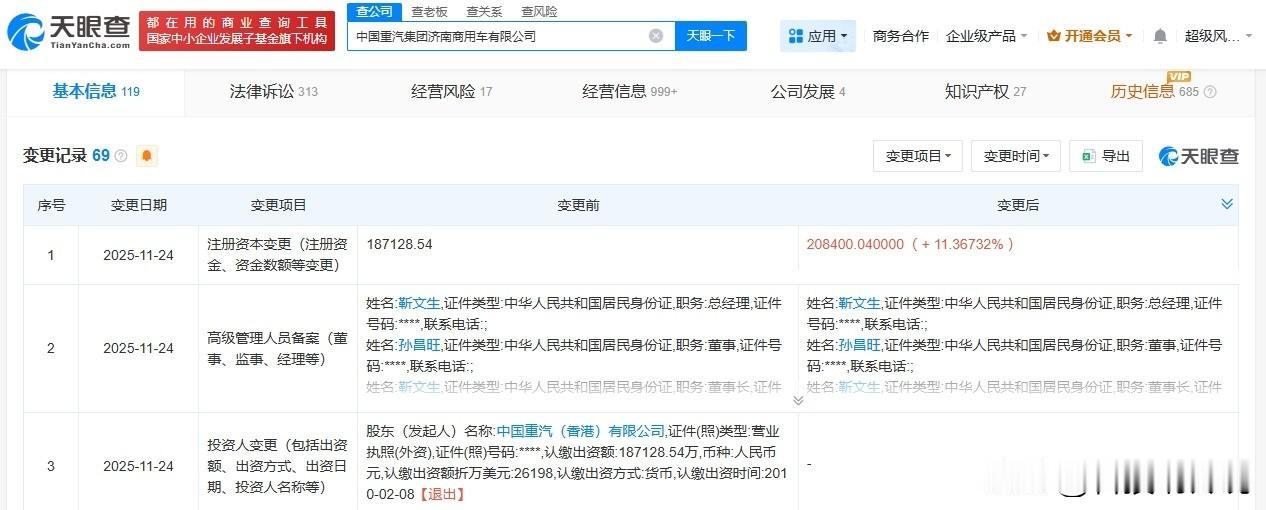This screenshot has height=510, width=1266.
Task: Click the 国家中小企业发展子基金 red banner
Action: (x=237, y=31)
